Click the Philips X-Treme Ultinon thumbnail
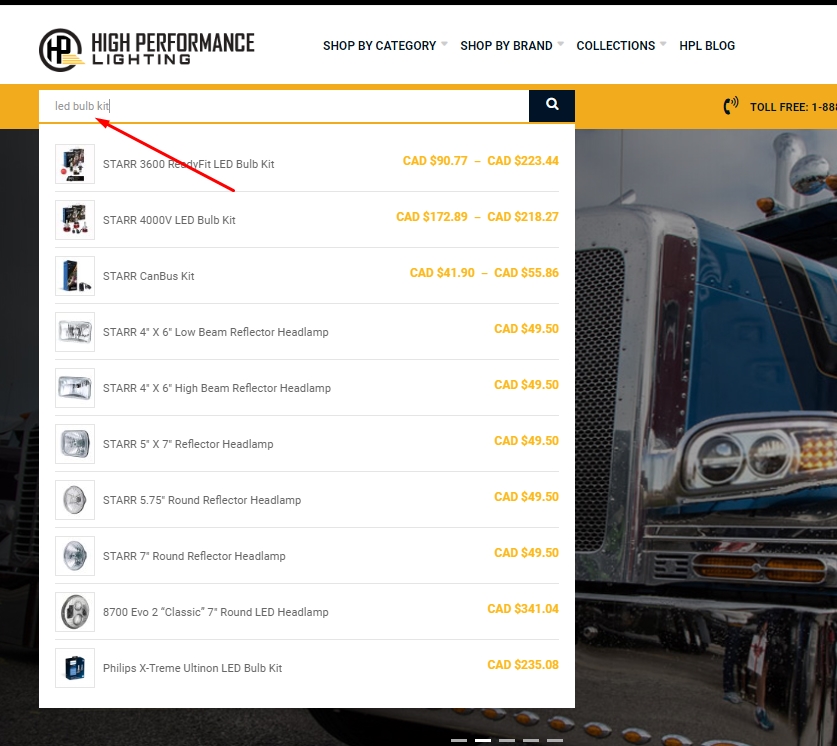The height and width of the screenshot is (746, 837). [x=75, y=668]
